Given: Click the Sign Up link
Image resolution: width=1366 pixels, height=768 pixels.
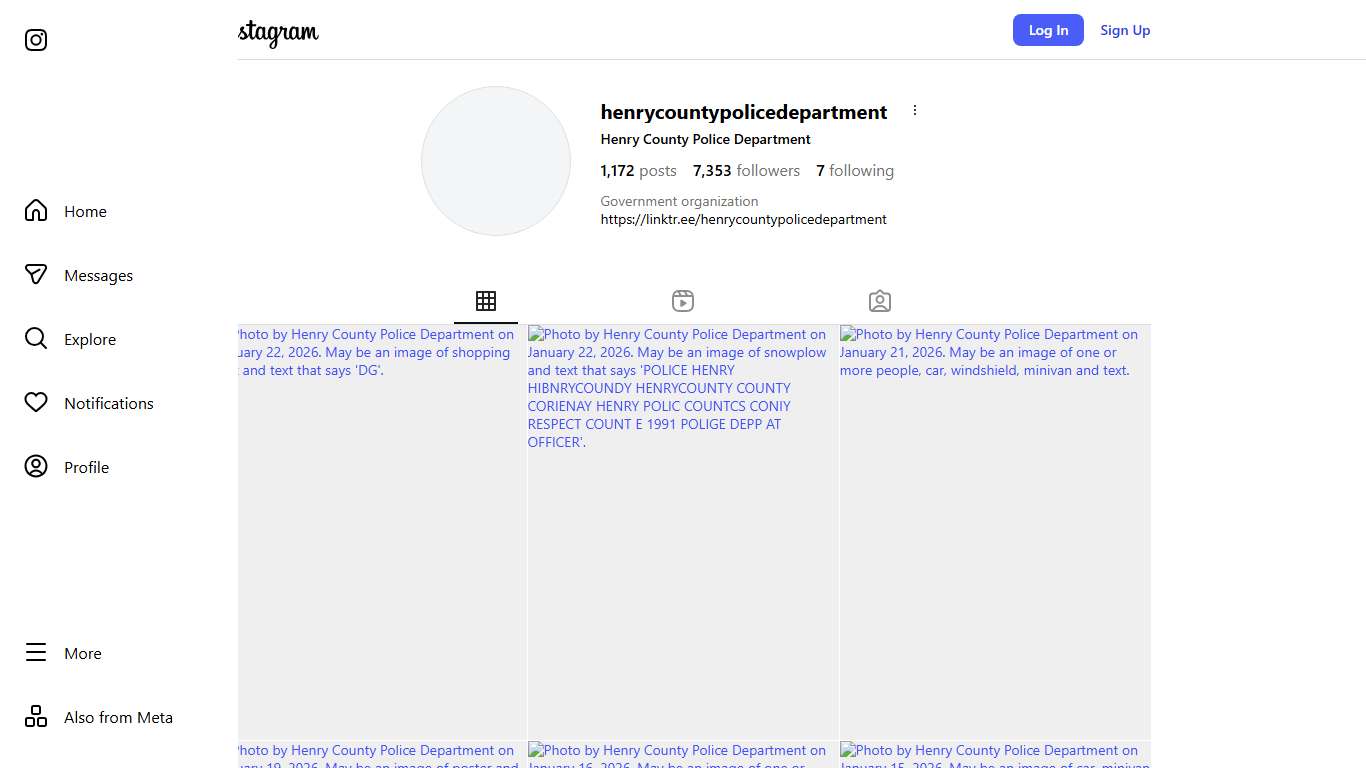Looking at the screenshot, I should click(x=1125, y=30).
